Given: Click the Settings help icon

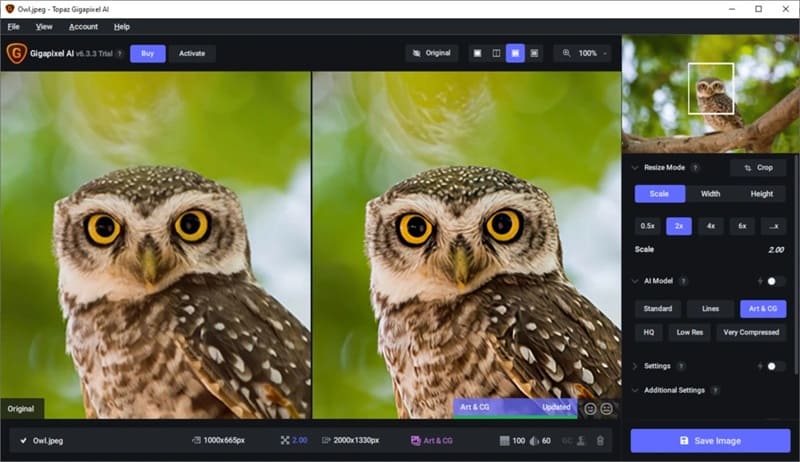Looking at the screenshot, I should 681,366.
